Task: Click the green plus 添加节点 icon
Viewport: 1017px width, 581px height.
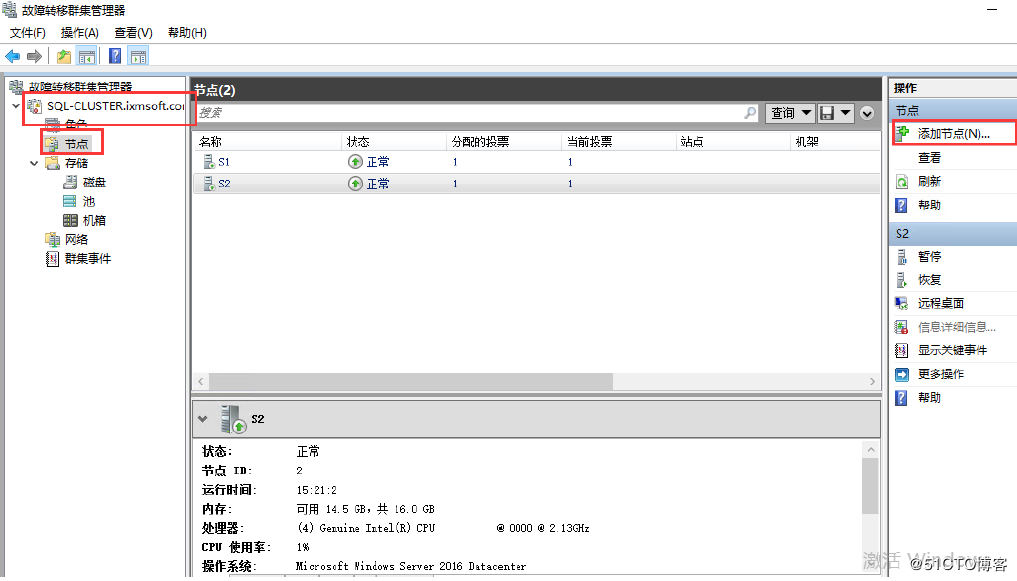Action: 902,133
